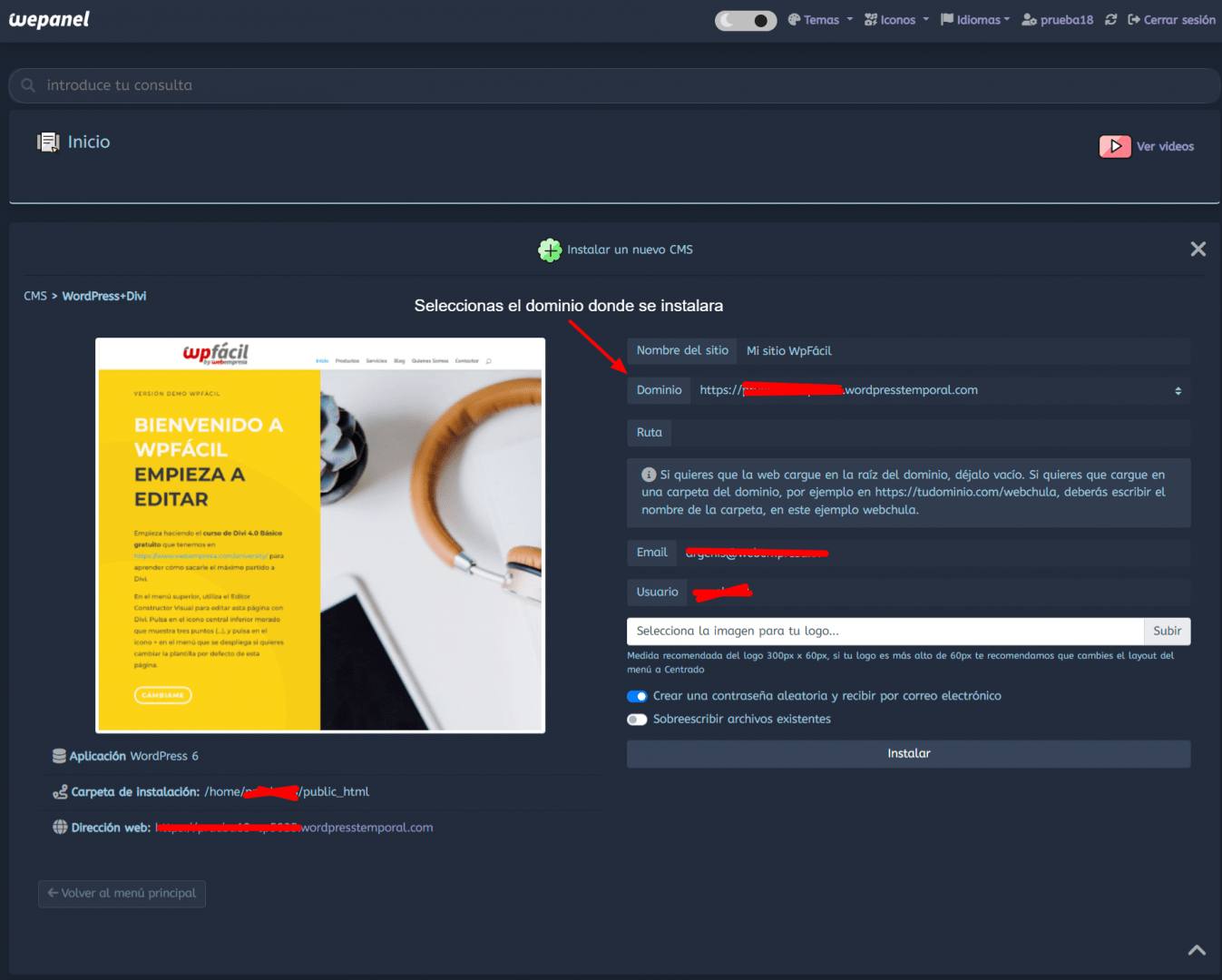Focus the 'introduce tu consulta' search box
This screenshot has height=980, width=1222.
click(615, 85)
